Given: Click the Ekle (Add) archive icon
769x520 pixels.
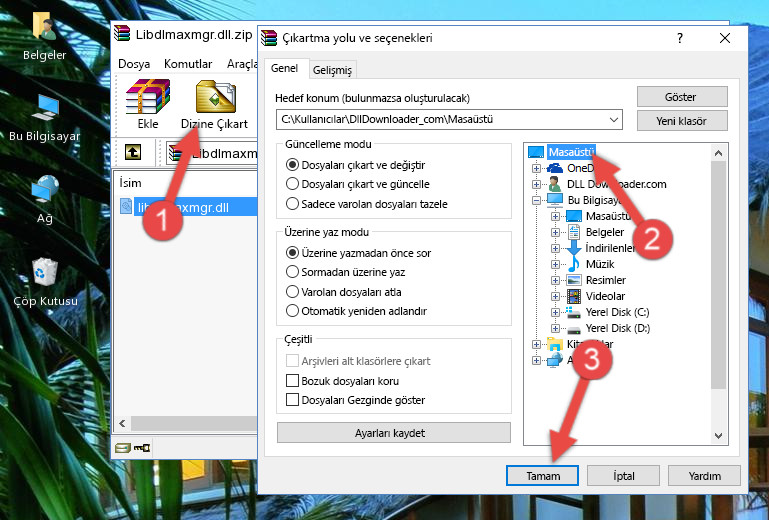Looking at the screenshot, I should [148, 104].
